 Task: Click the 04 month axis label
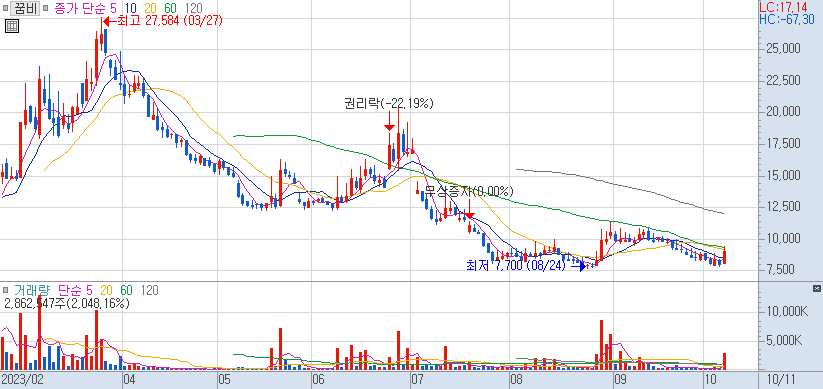[x=129, y=380]
